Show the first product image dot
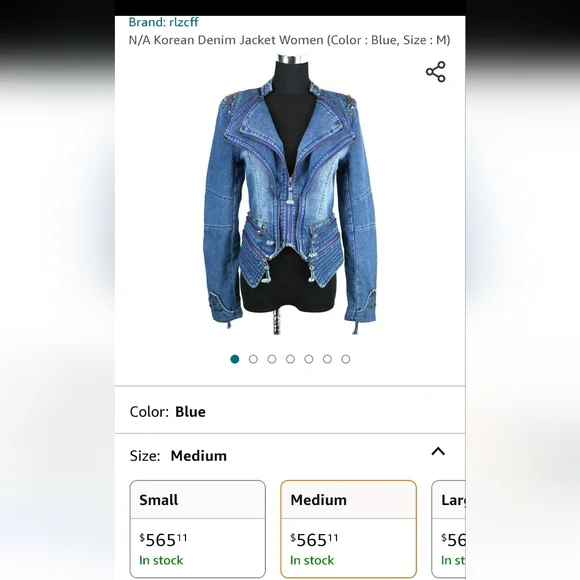This screenshot has width=580, height=580. [235, 359]
